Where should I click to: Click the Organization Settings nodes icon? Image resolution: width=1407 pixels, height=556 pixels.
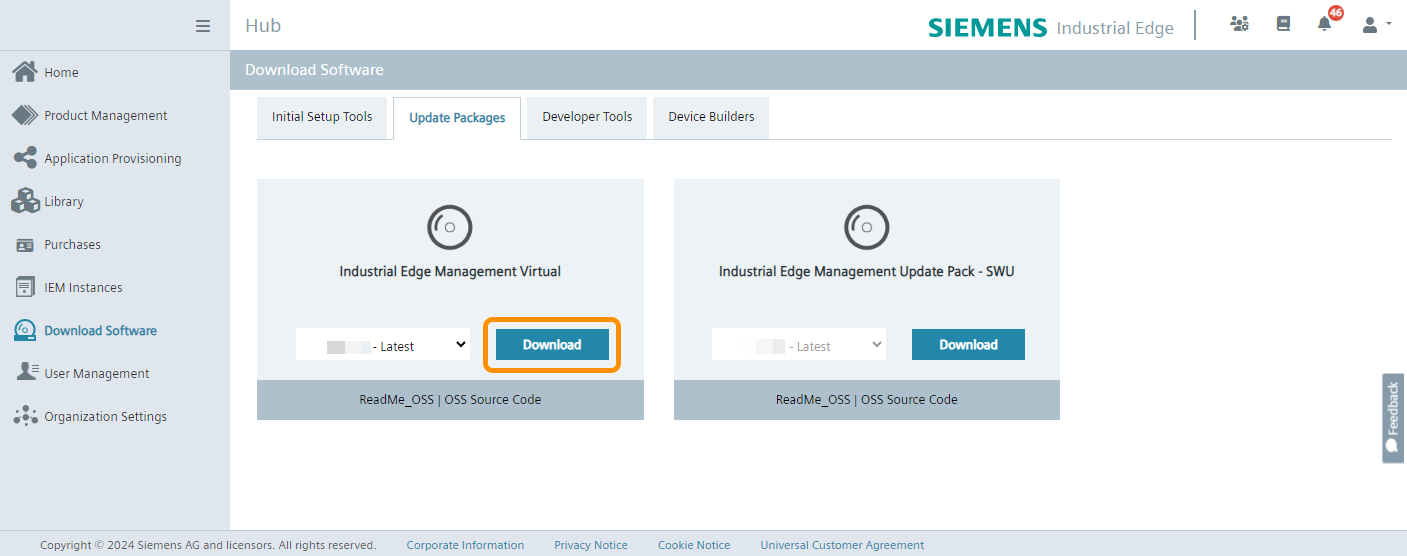[x=25, y=416]
